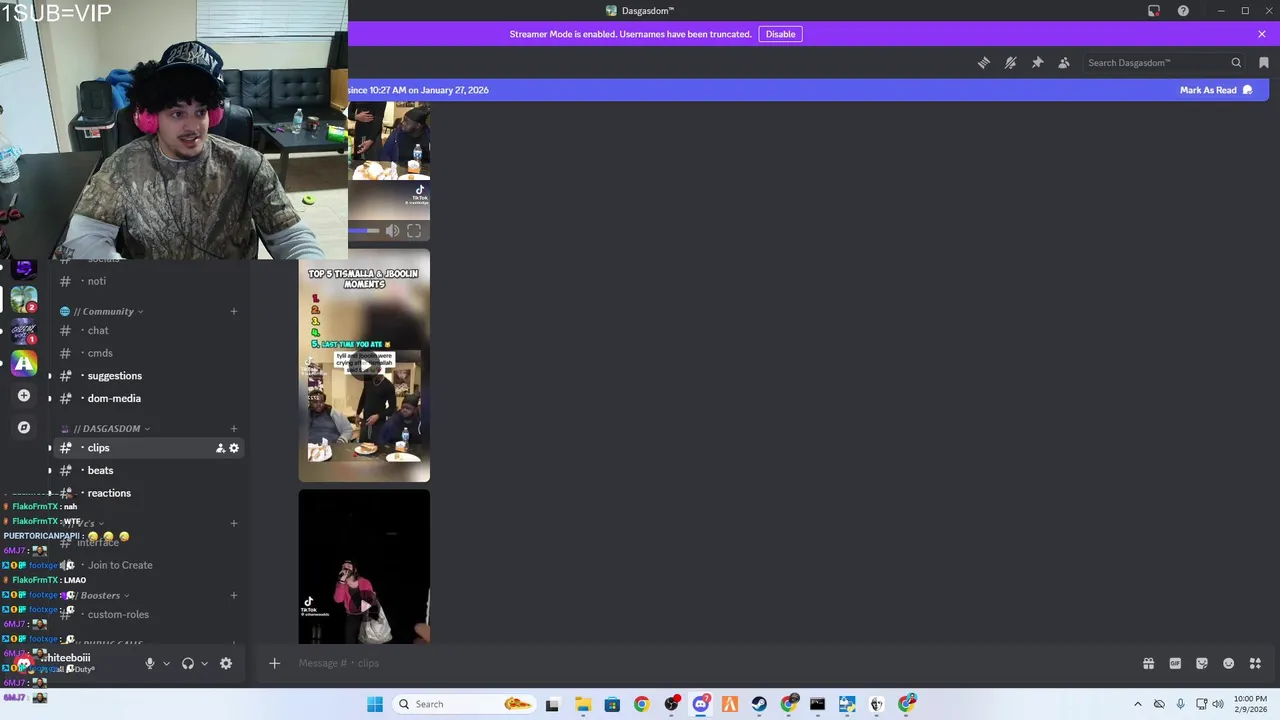Open the apps launcher icon in message bar
1280x720 pixels.
tap(1255, 663)
